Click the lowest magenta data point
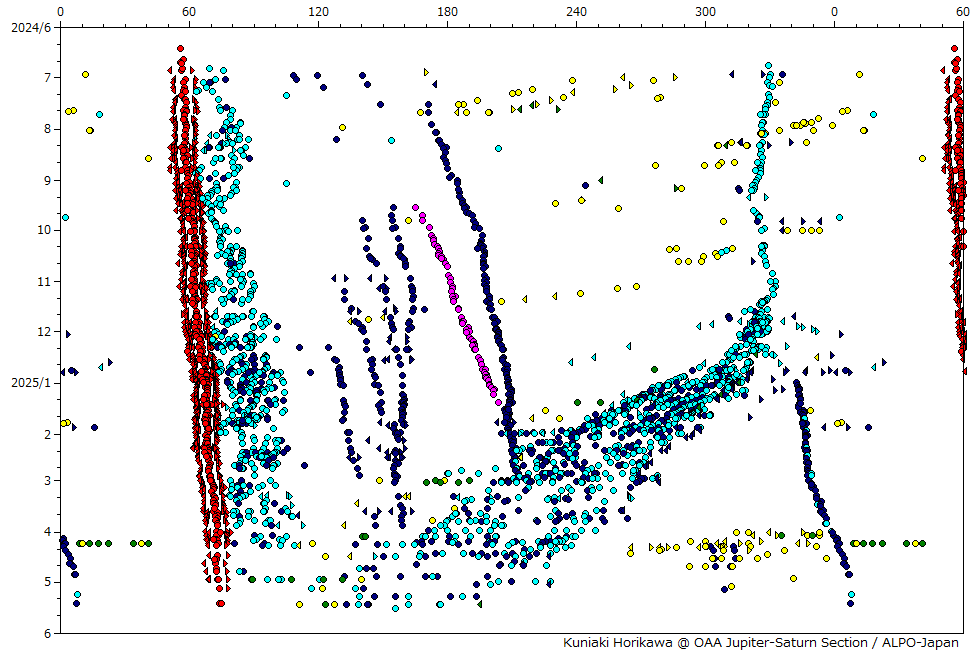 (x=496, y=401)
